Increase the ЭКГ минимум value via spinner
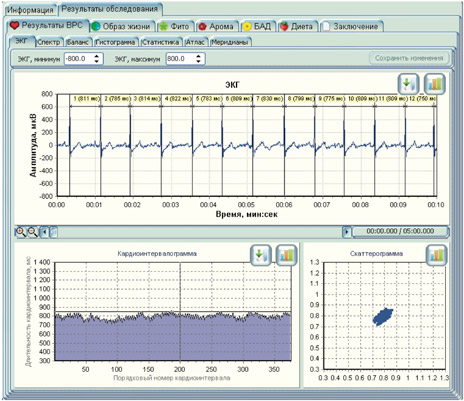464x401 pixels. pos(97,57)
